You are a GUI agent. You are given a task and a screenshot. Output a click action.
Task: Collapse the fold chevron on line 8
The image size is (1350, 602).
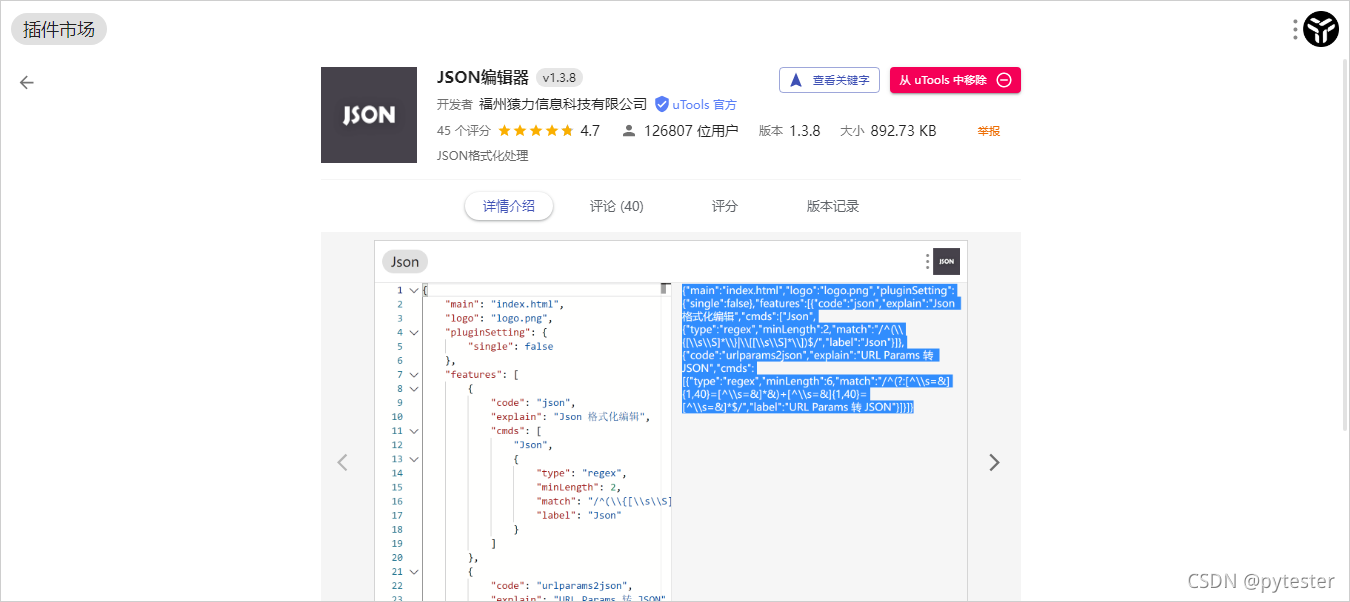click(414, 388)
